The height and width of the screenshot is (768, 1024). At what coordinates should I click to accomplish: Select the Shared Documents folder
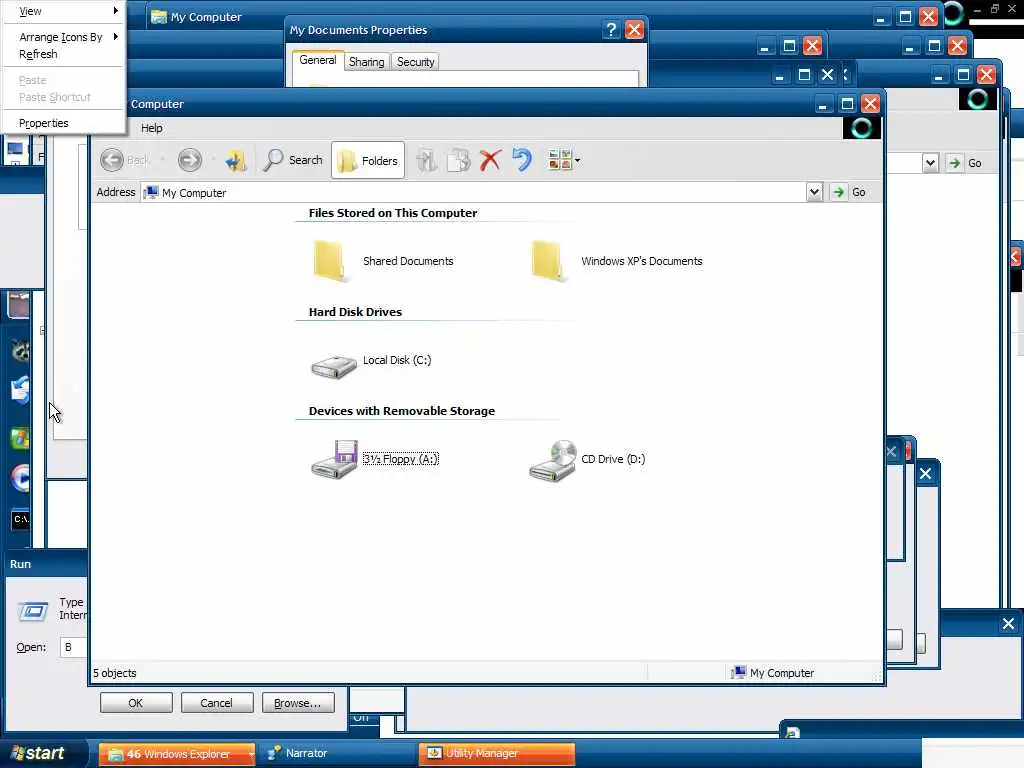383,261
